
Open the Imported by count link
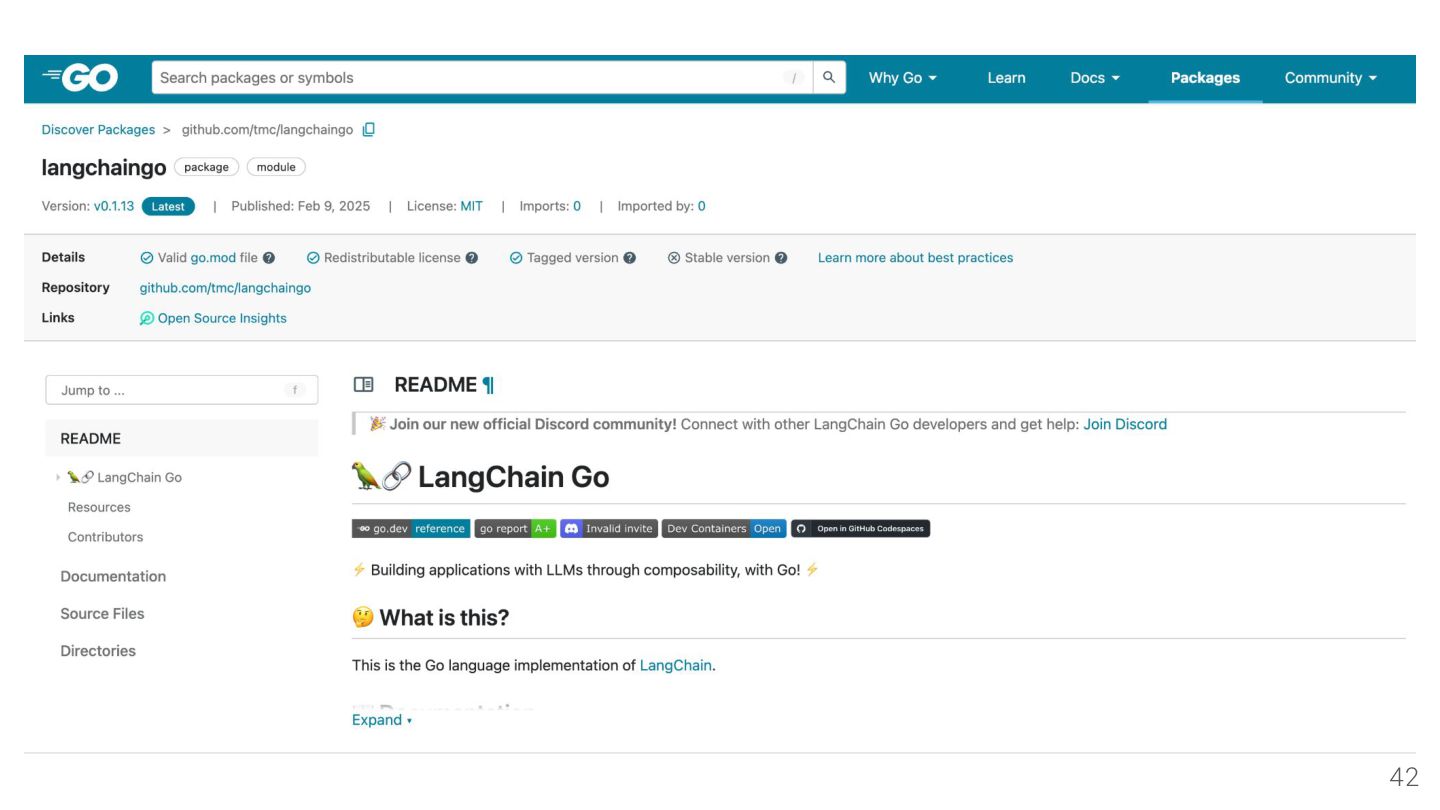point(702,207)
